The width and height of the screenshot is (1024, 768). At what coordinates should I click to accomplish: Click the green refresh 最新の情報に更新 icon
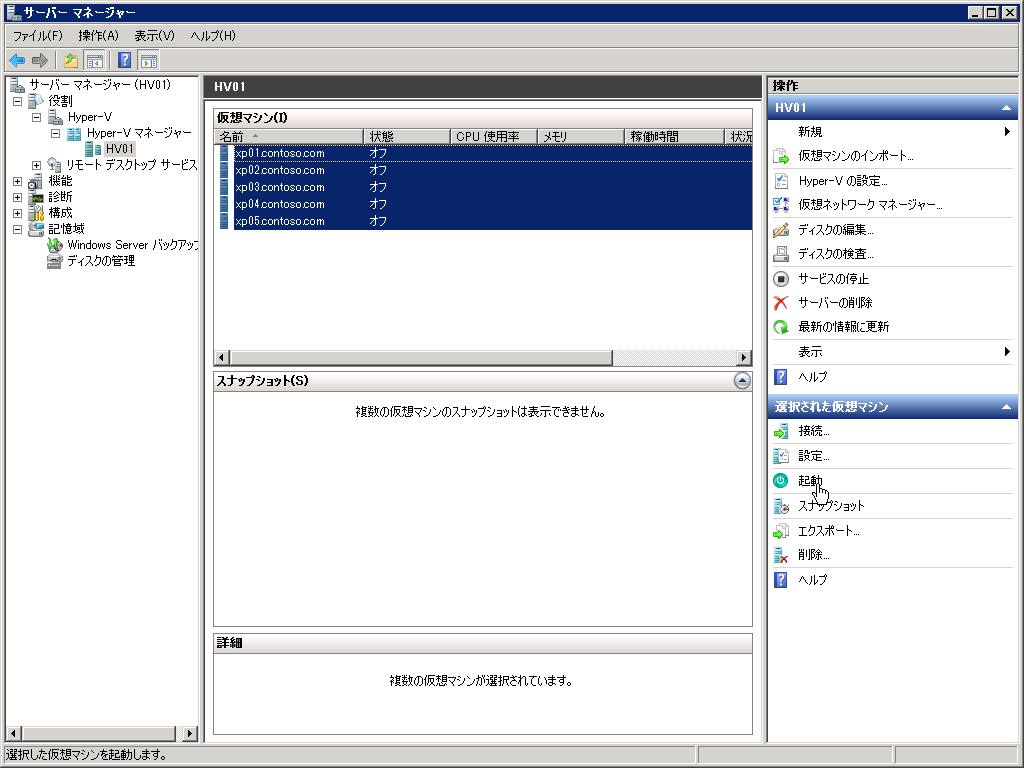(781, 327)
